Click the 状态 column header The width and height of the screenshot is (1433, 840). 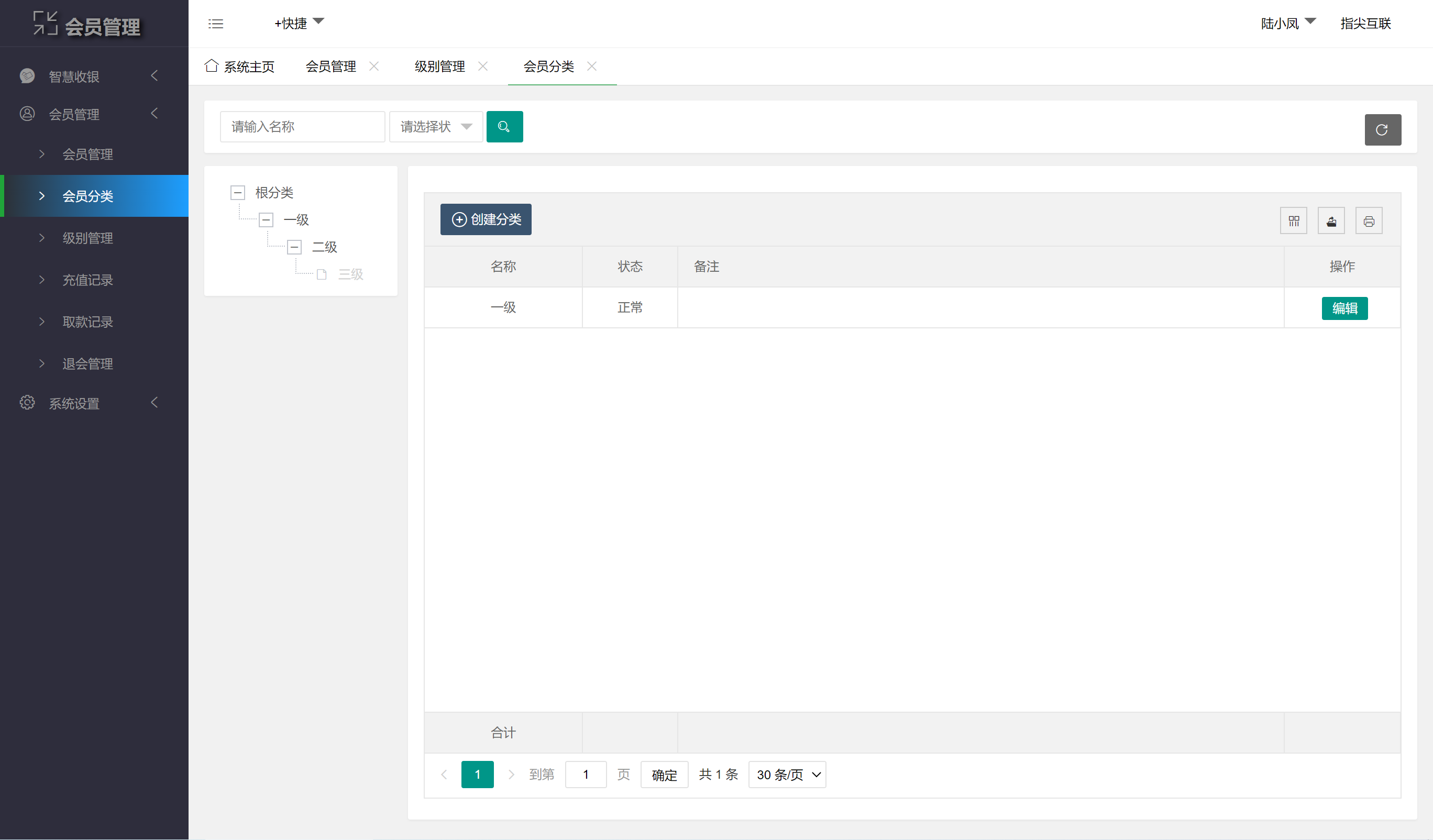tap(630, 266)
